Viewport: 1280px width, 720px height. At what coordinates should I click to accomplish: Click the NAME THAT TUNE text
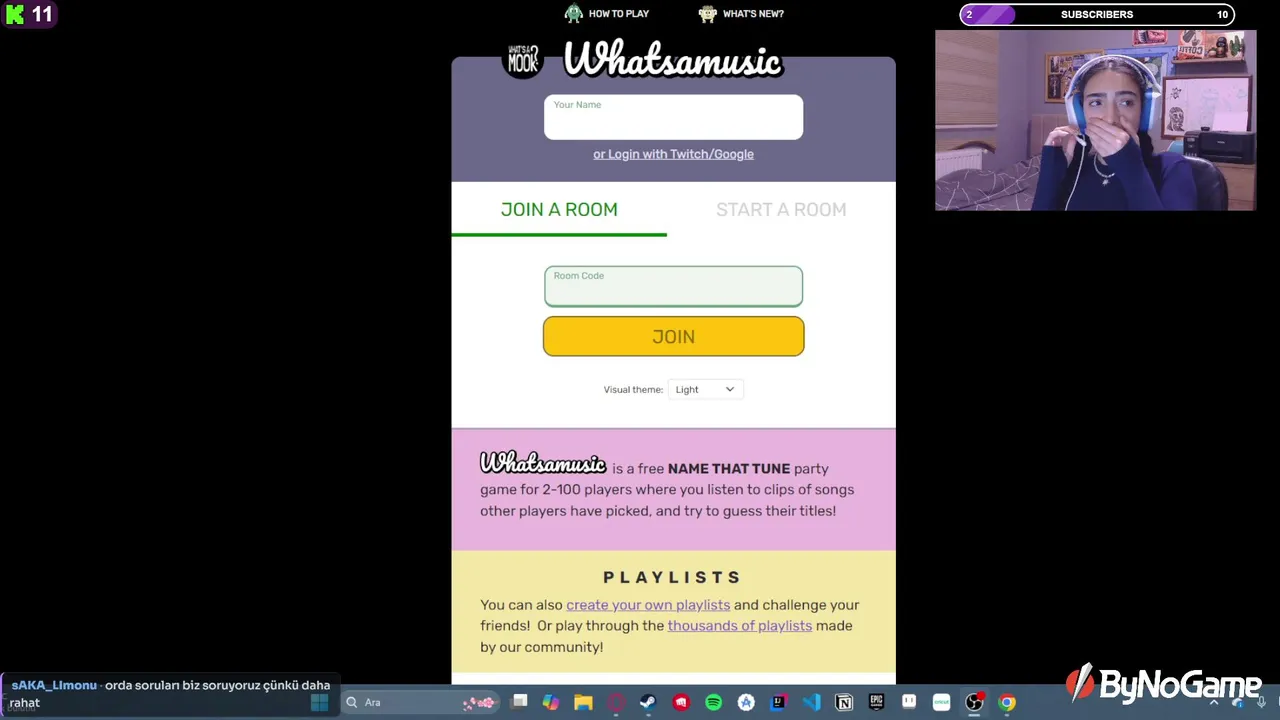(x=729, y=468)
